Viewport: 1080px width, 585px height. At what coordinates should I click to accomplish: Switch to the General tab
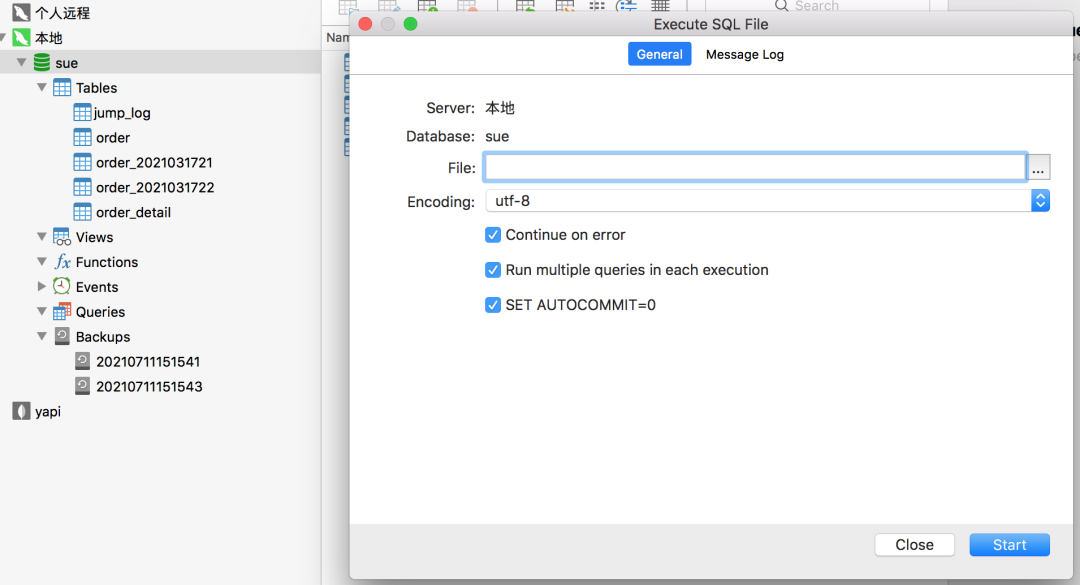point(659,54)
